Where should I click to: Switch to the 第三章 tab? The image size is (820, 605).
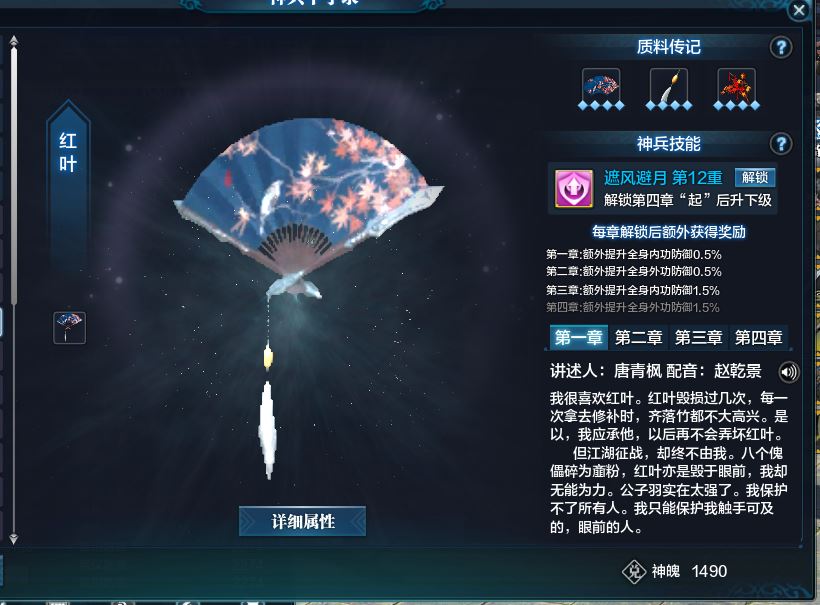(699, 337)
